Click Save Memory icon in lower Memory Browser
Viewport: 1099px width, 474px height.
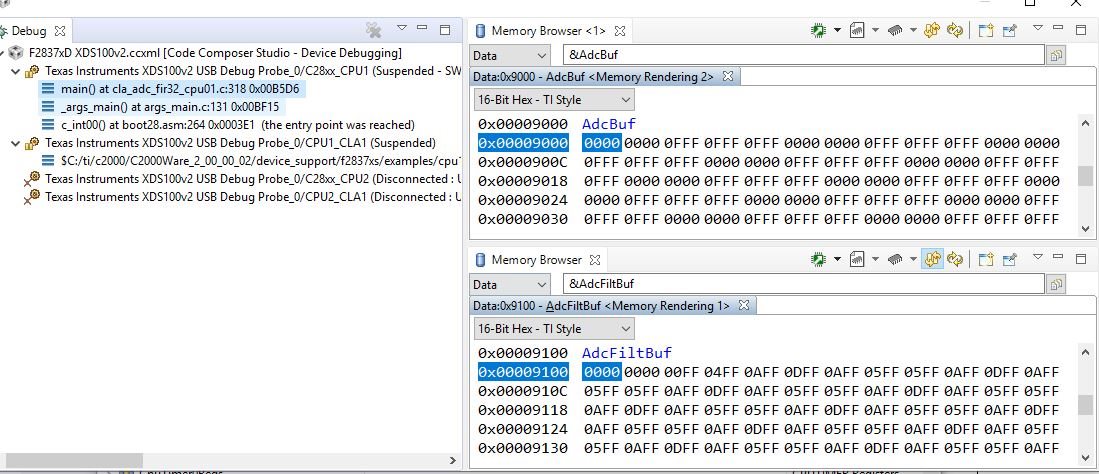[x=856, y=259]
